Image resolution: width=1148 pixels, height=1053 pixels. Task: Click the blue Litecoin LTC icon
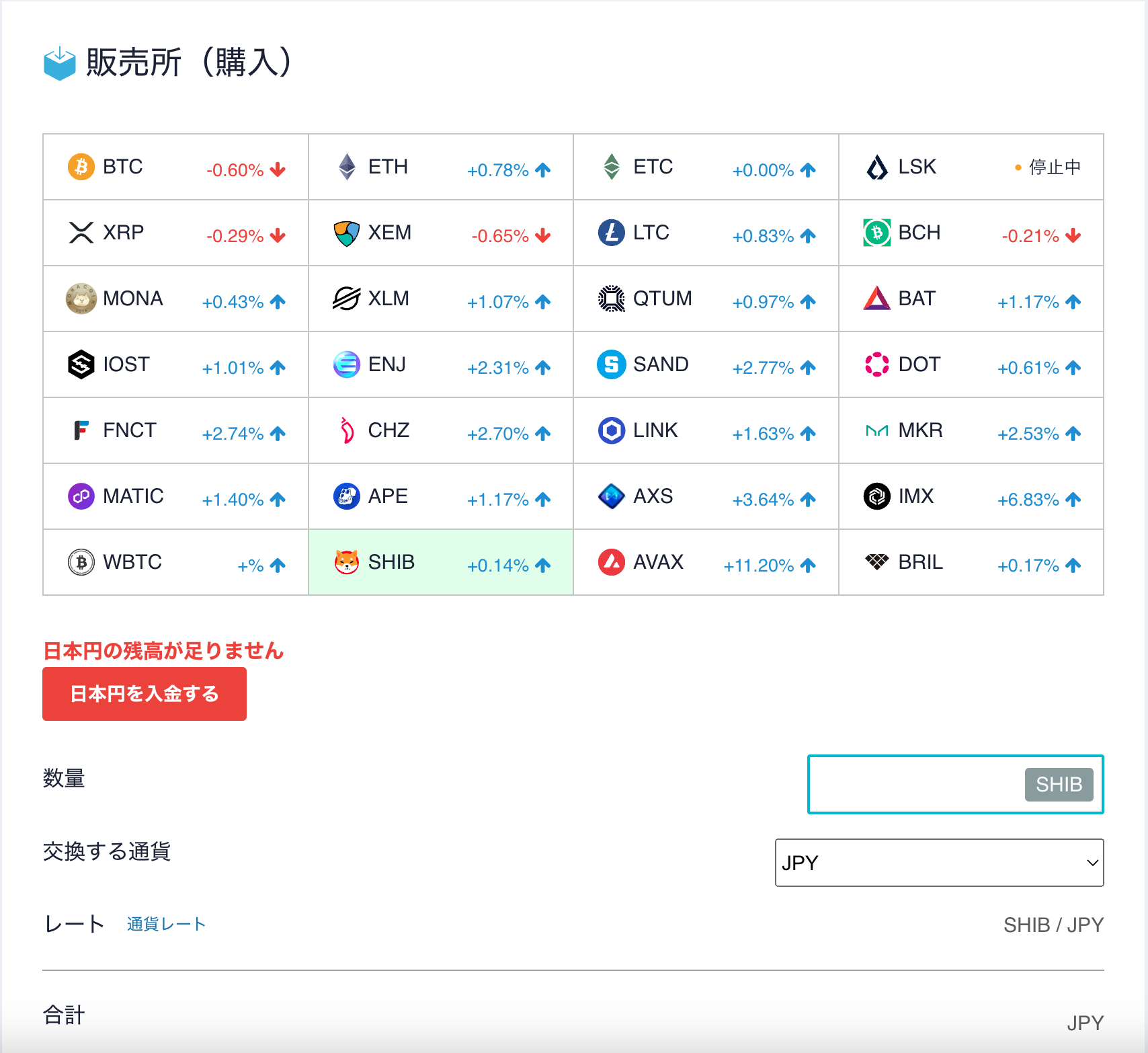coord(612,233)
